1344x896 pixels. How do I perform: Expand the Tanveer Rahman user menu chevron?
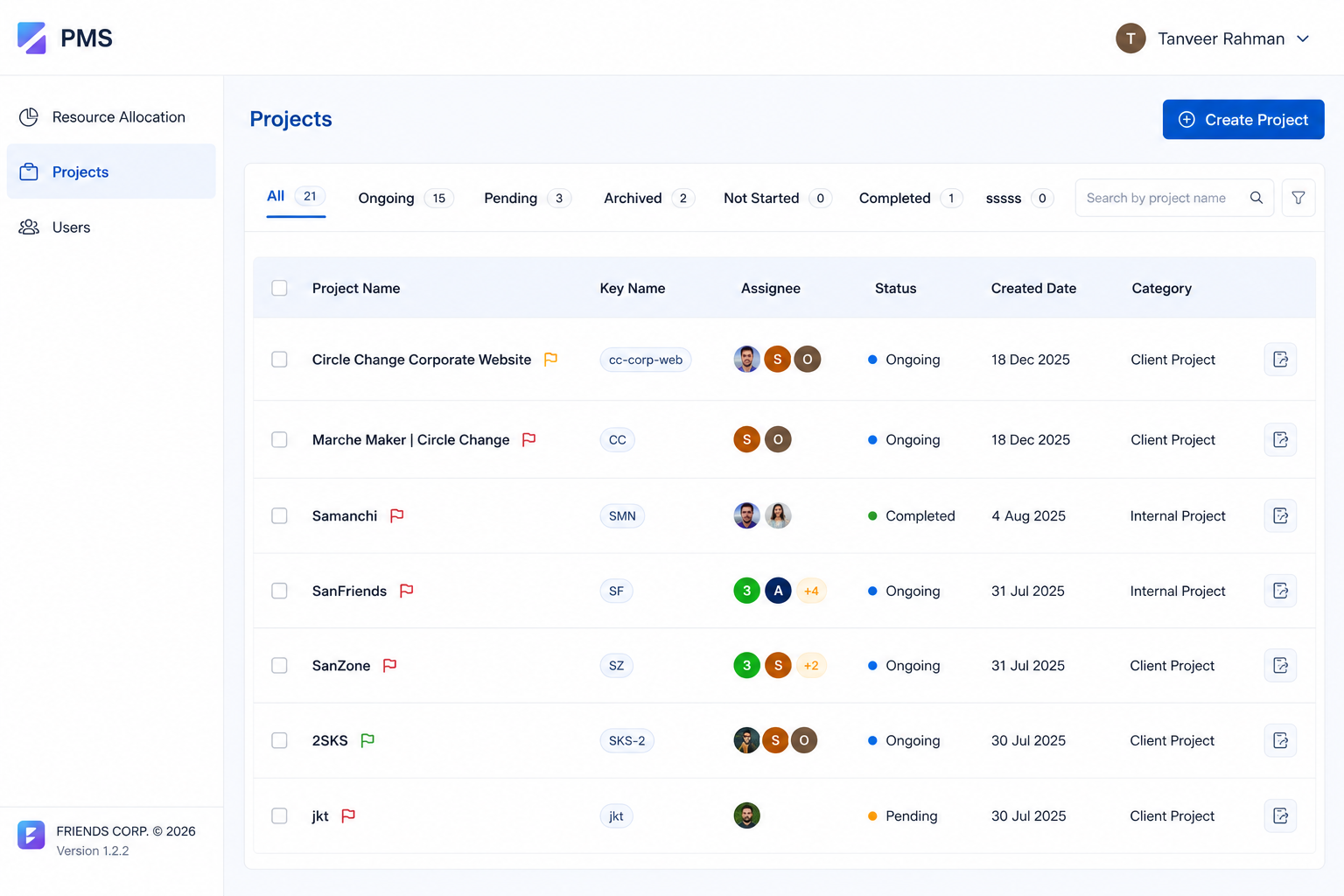1303,38
